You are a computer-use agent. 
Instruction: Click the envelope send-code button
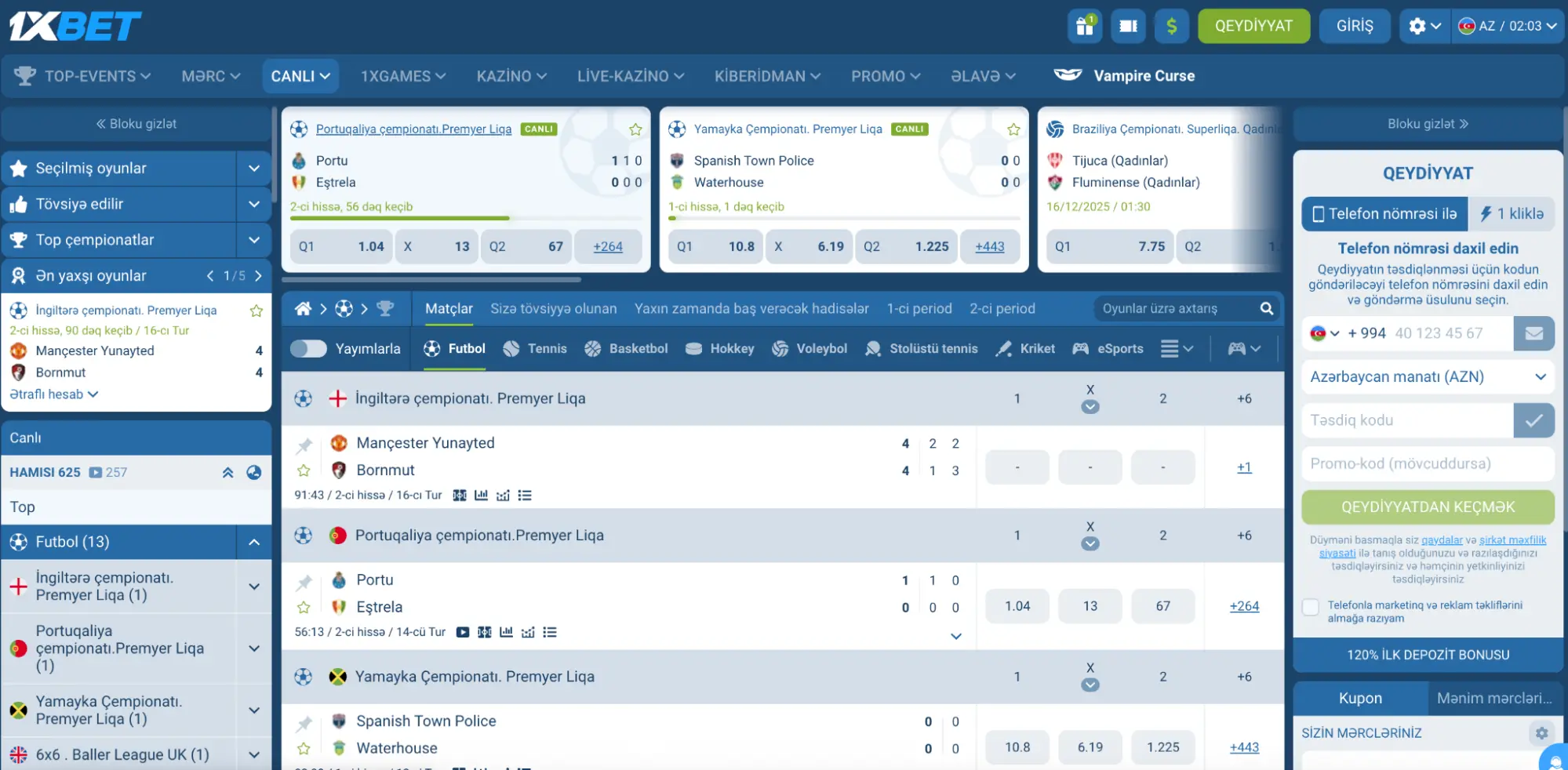click(1533, 333)
